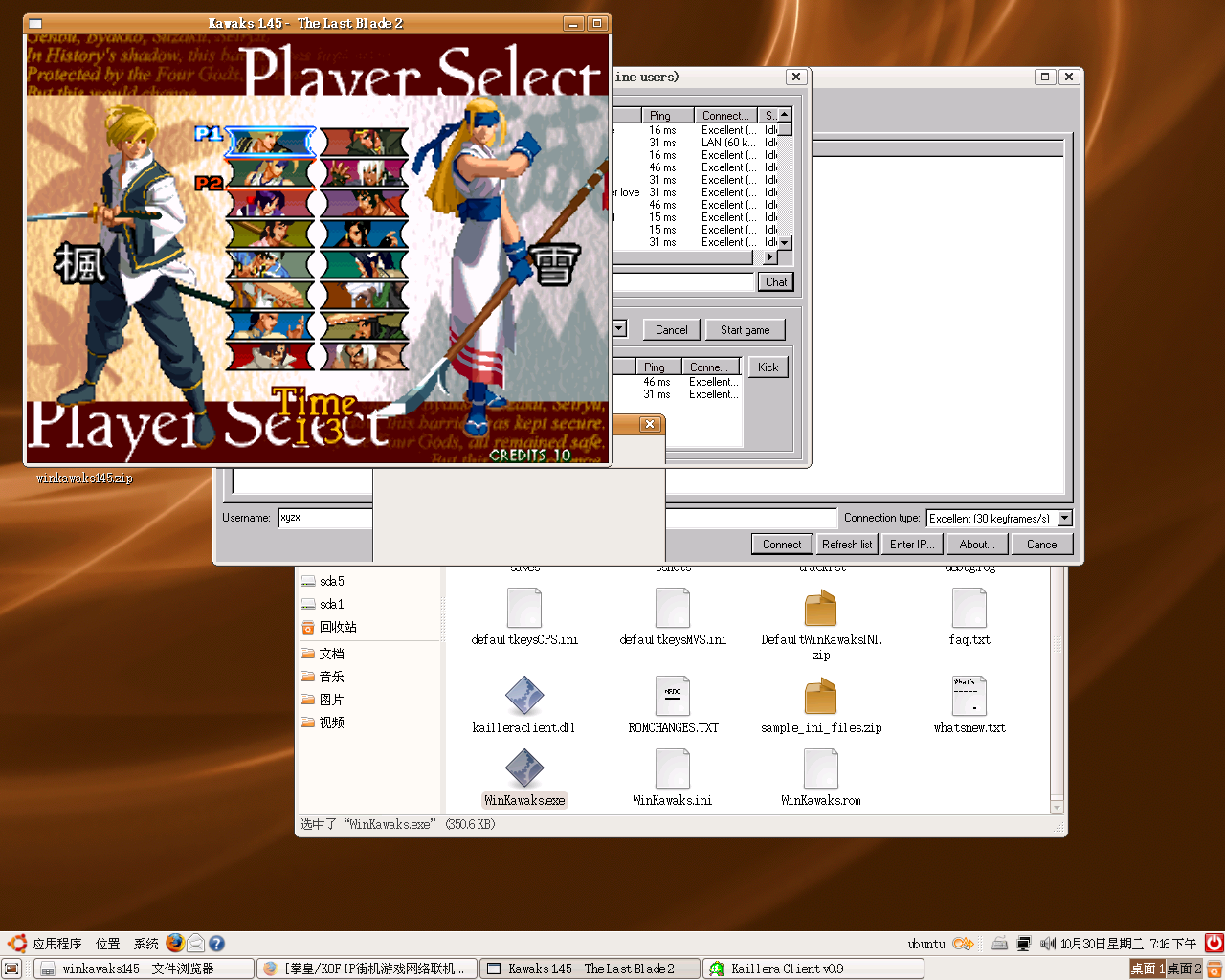Select the defaultkeysCPS.ini file icon

pos(524,608)
